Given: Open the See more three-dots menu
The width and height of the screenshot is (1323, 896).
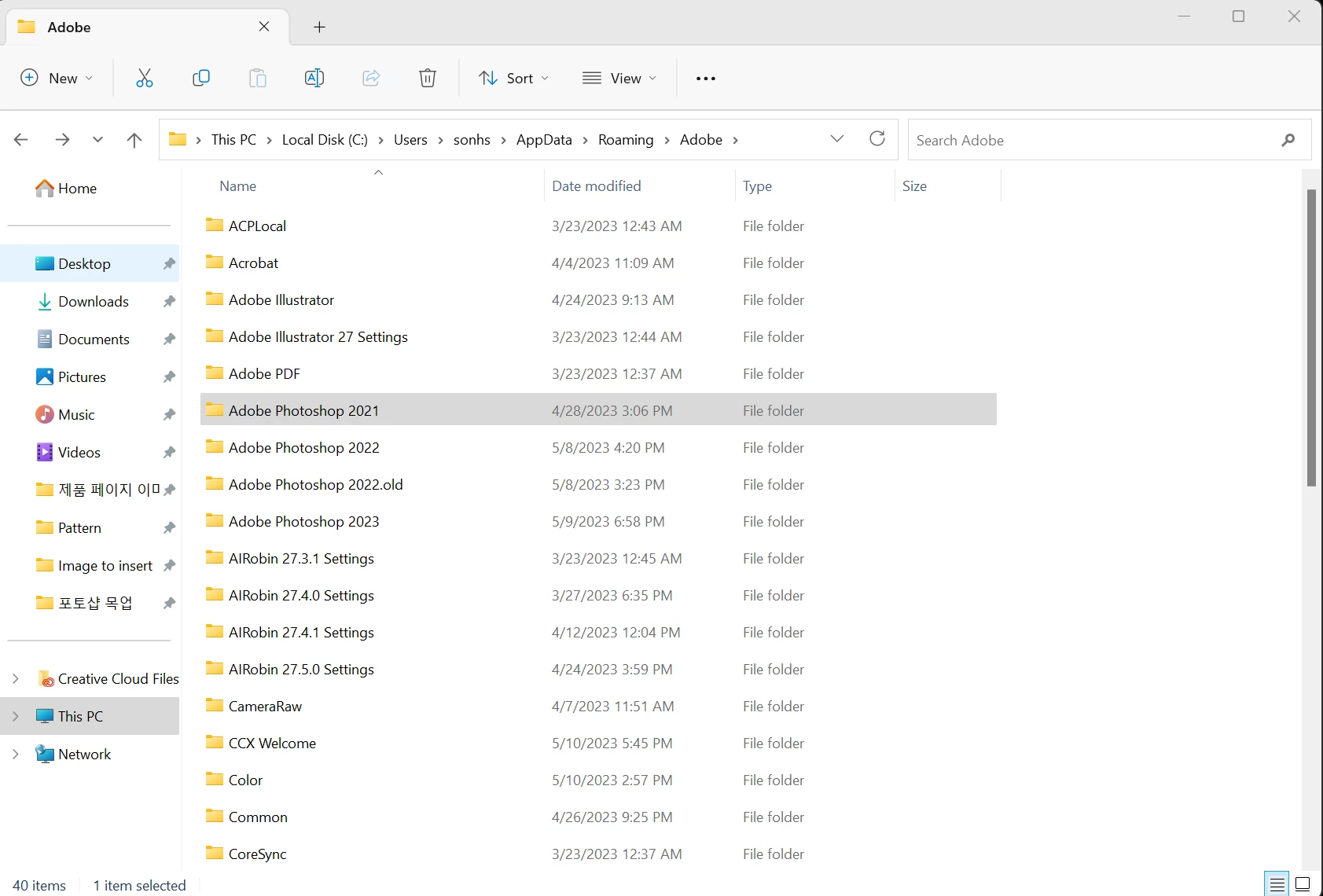Looking at the screenshot, I should click(706, 79).
